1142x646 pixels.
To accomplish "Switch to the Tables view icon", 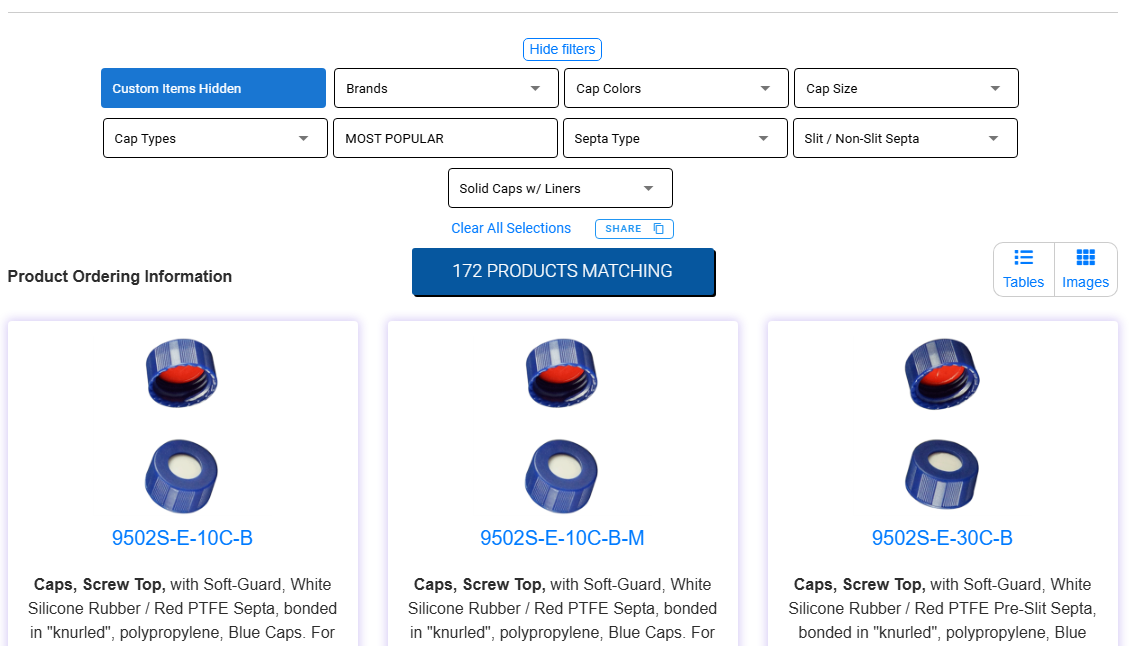I will click(1023, 269).
